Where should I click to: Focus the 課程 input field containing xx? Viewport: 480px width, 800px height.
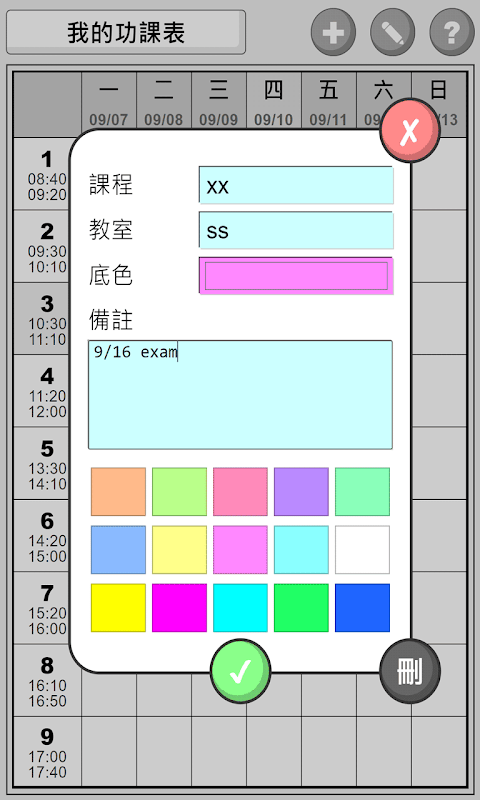pos(296,185)
